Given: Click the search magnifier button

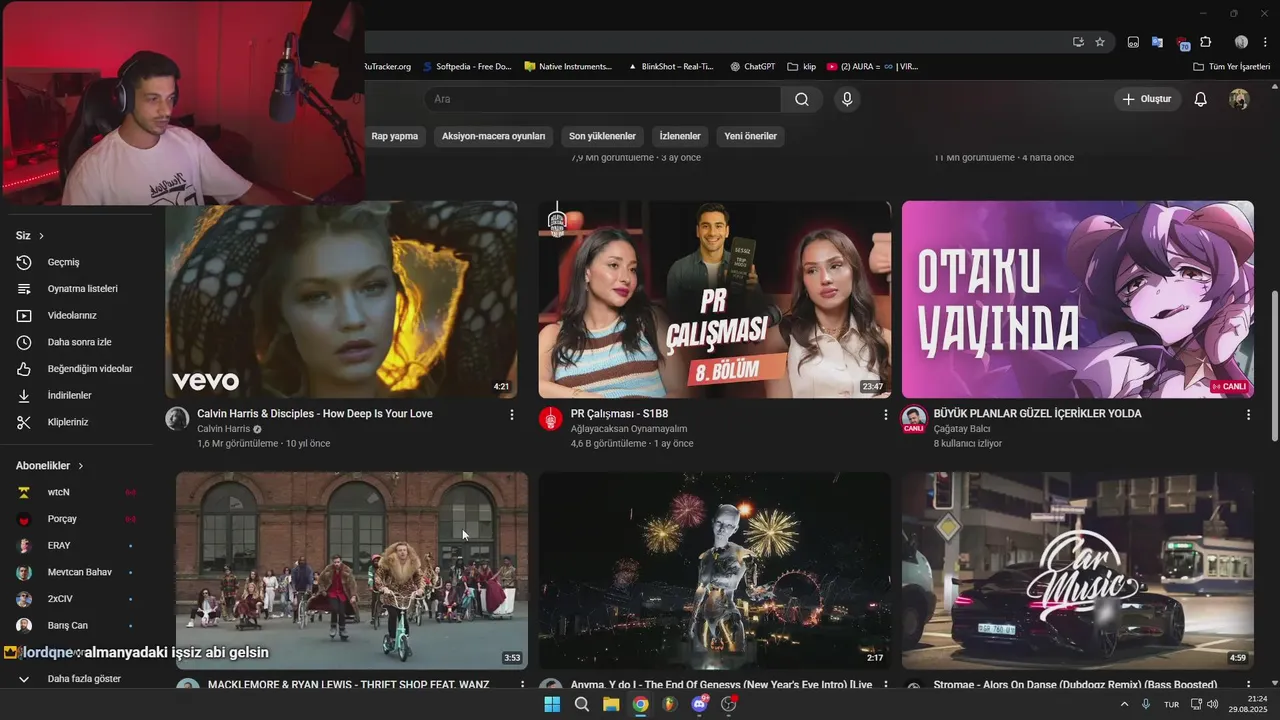Looking at the screenshot, I should tap(802, 99).
